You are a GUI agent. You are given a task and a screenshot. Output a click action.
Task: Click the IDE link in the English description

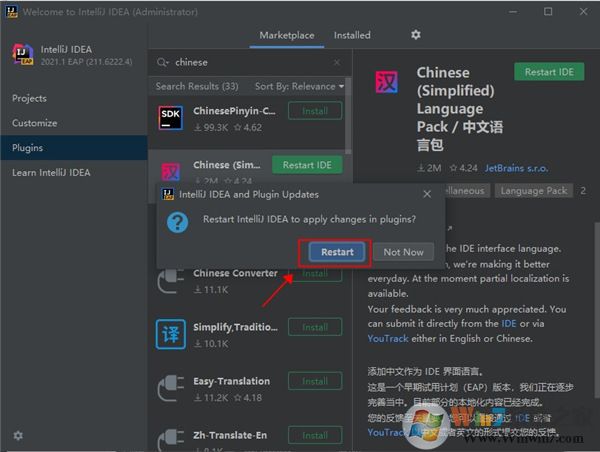[509, 324]
